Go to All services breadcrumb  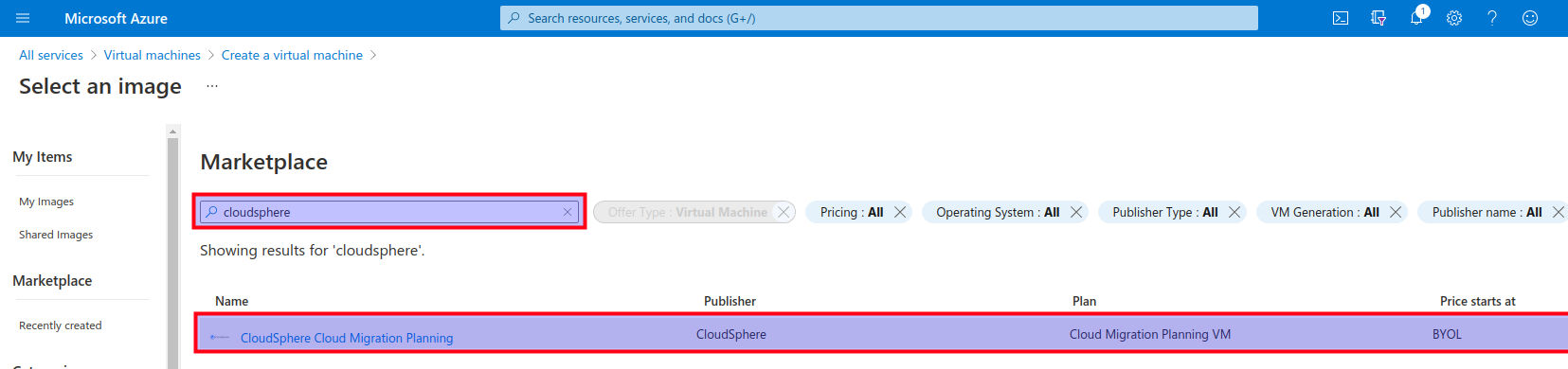click(x=51, y=55)
